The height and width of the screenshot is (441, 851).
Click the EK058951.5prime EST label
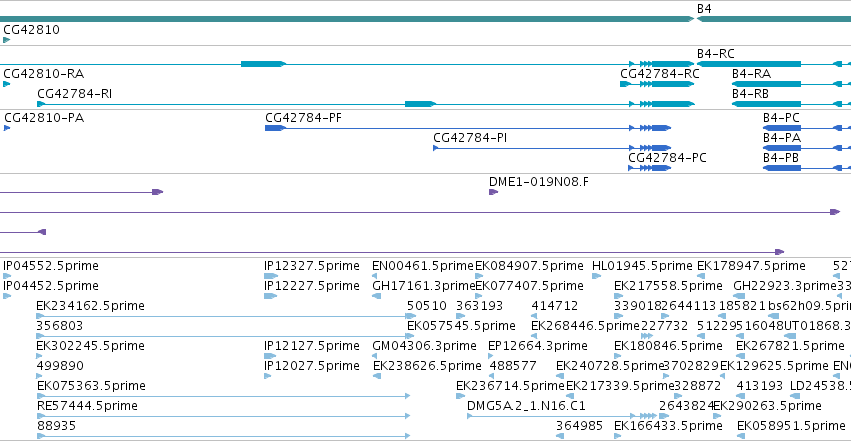click(791, 426)
